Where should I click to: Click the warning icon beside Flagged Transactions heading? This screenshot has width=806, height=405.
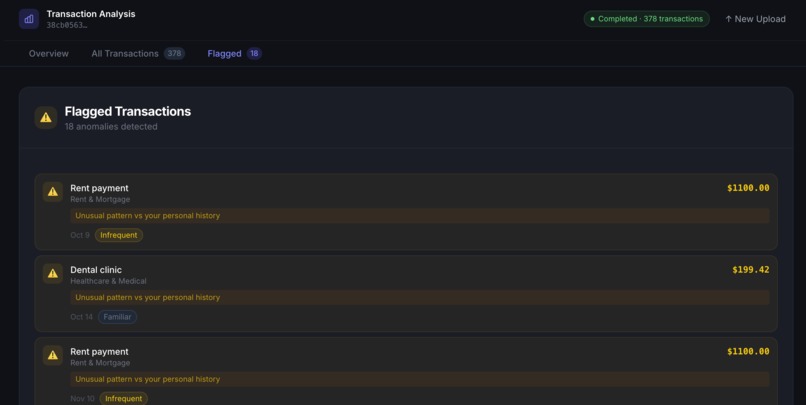click(46, 118)
